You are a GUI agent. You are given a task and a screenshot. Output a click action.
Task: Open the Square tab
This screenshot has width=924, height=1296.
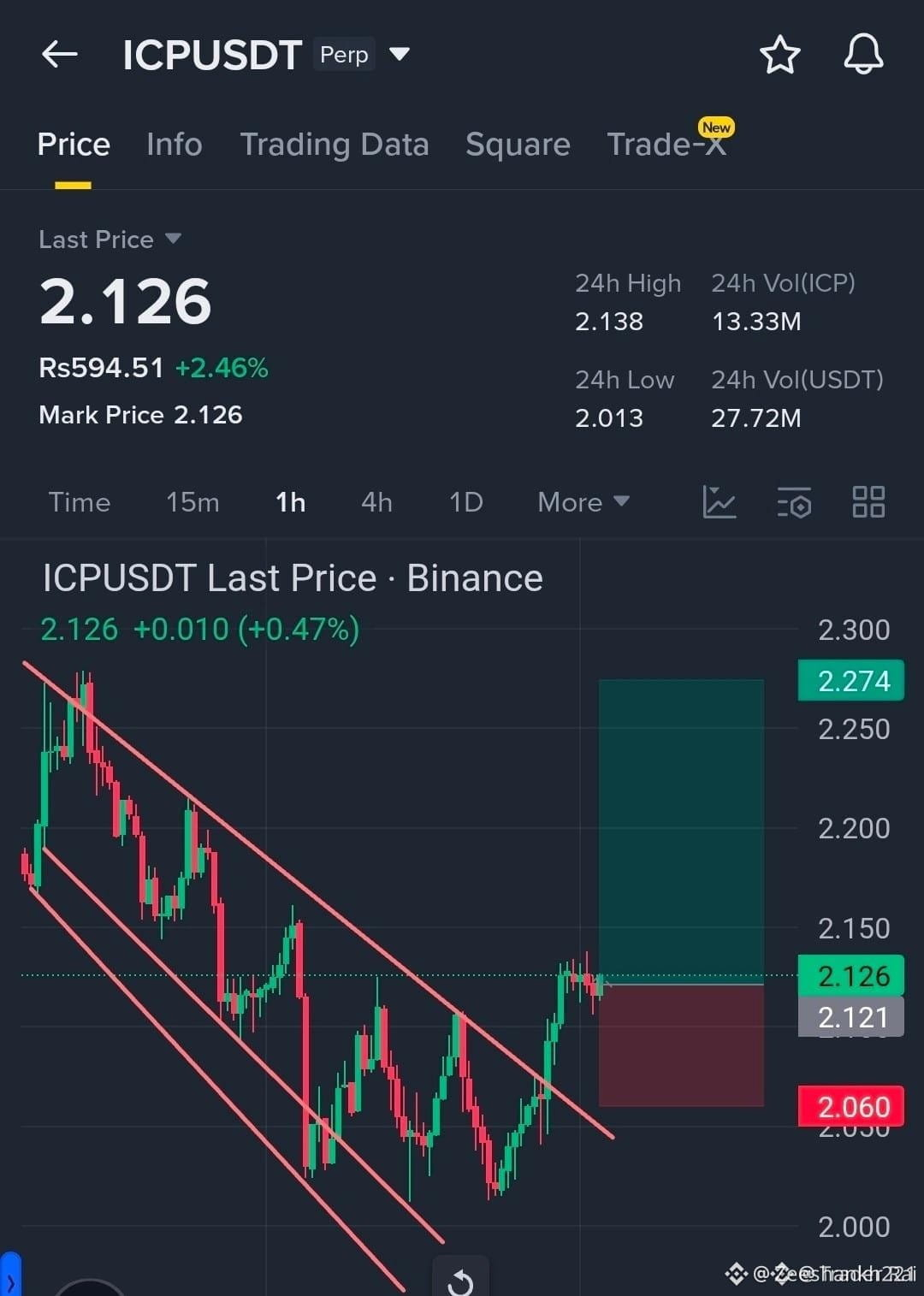[x=518, y=144]
